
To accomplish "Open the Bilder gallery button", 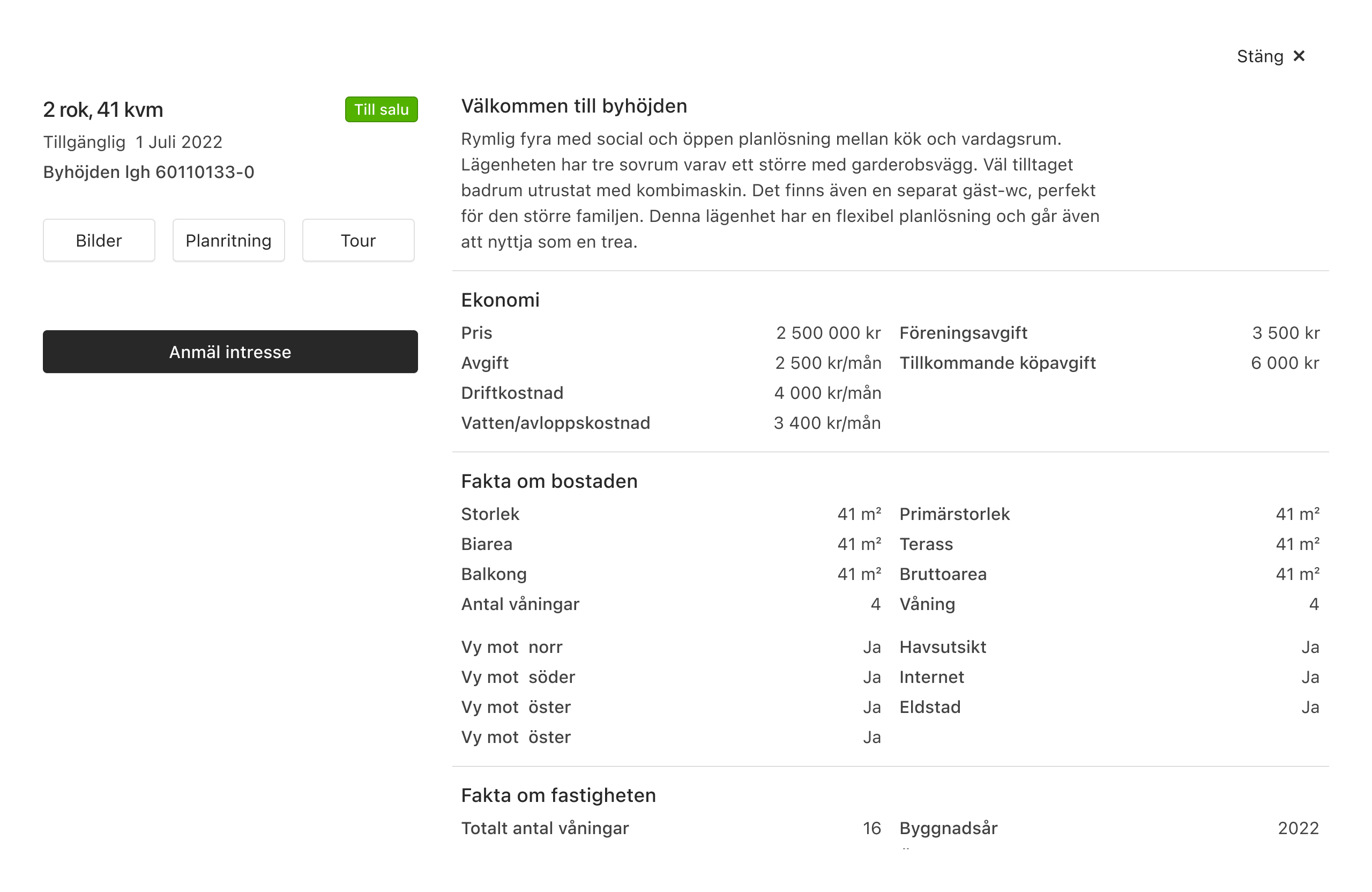I will [99, 240].
